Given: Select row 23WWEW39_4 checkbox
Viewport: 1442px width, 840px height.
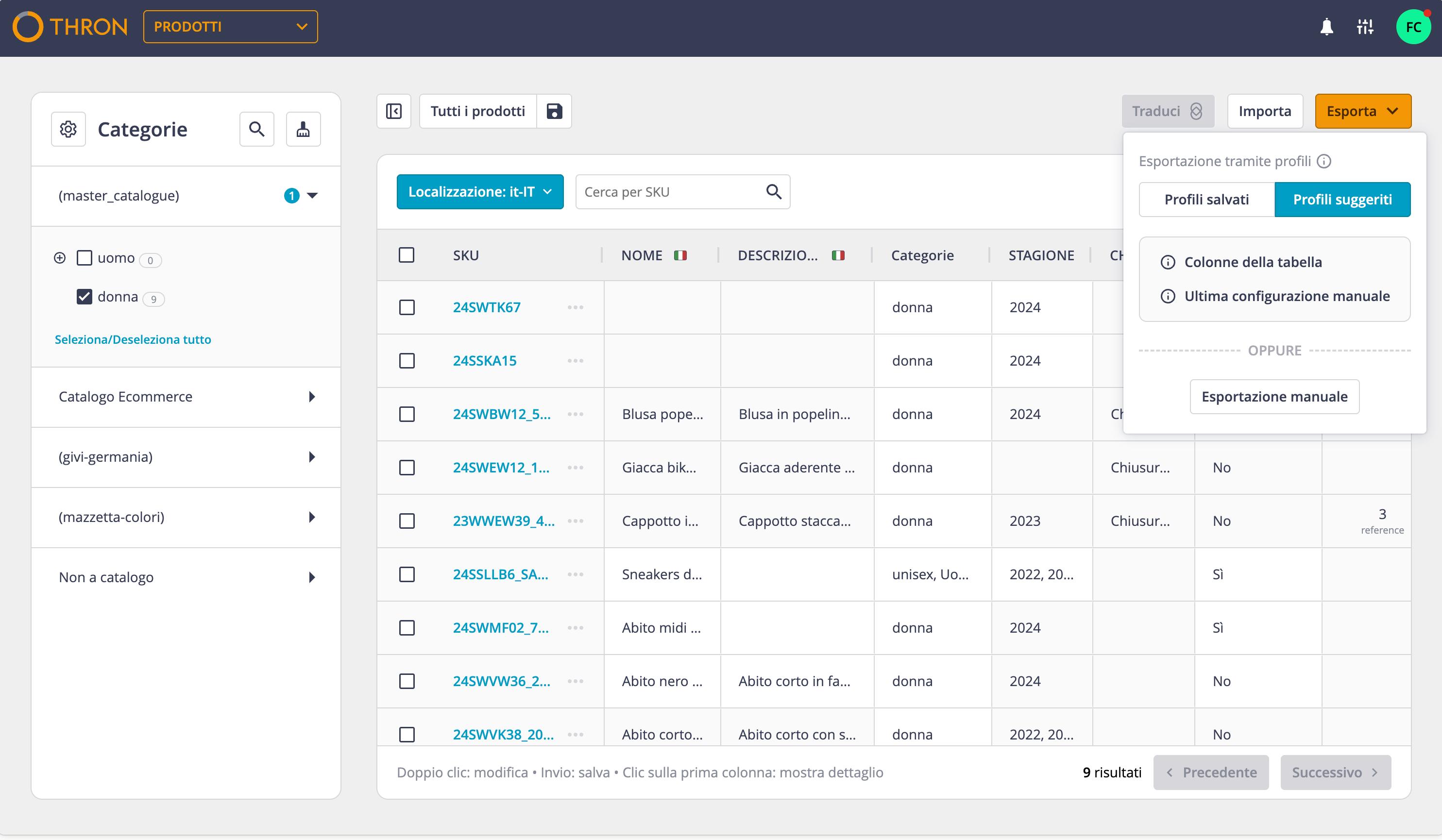Looking at the screenshot, I should coord(407,521).
